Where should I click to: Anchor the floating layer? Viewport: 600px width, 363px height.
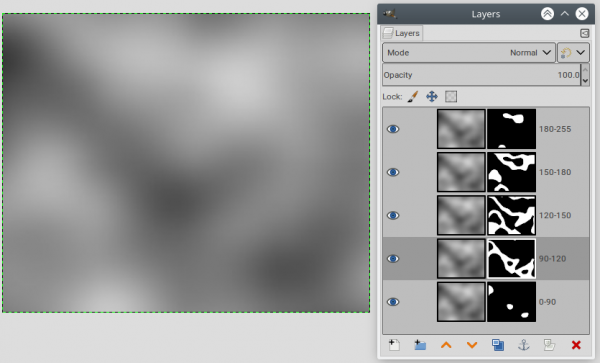coord(524,345)
